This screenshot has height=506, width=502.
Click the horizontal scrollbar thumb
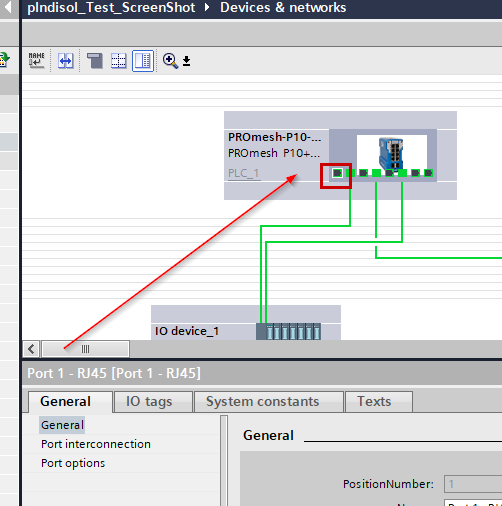click(85, 349)
